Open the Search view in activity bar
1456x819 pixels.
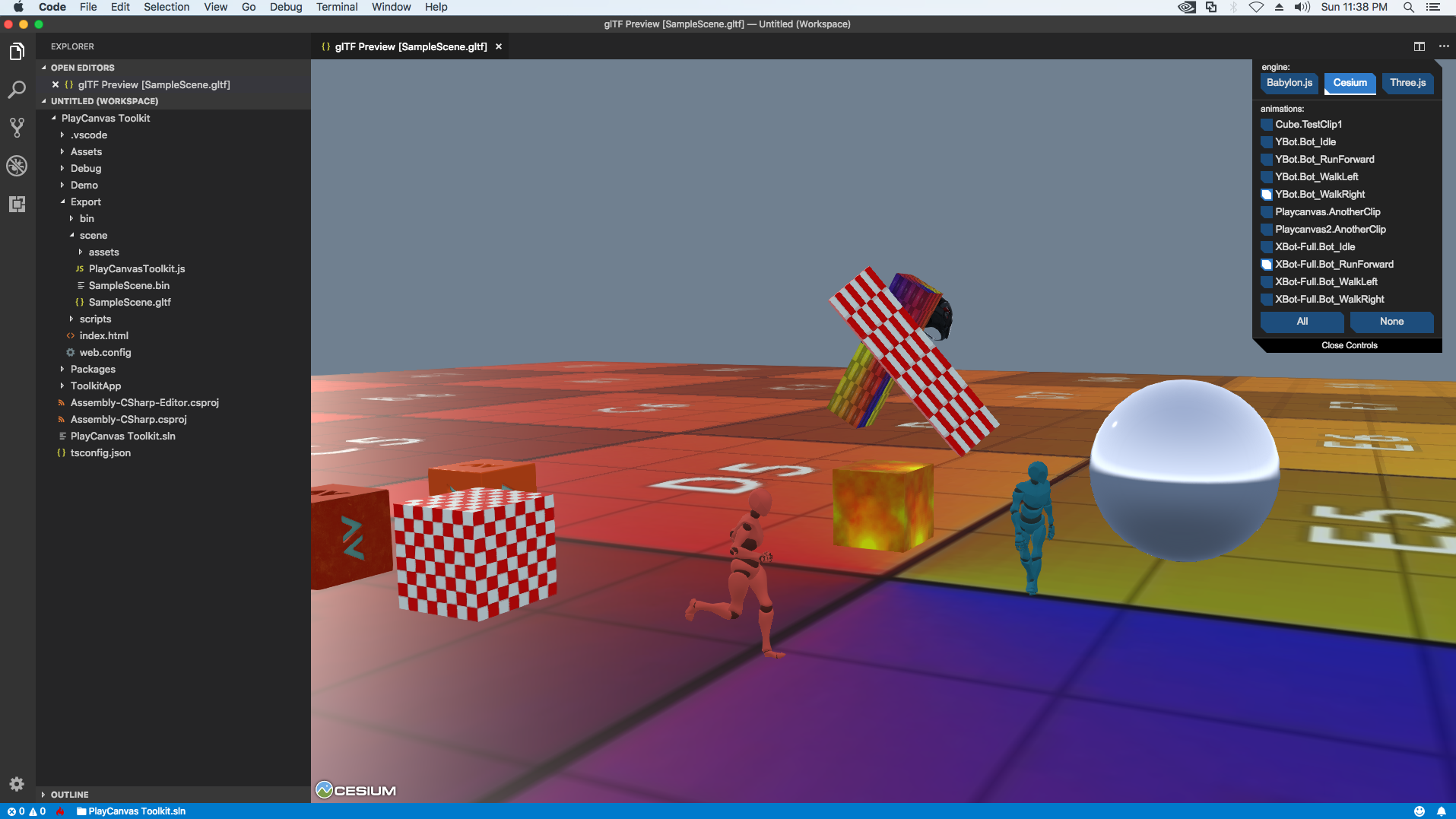pyautogui.click(x=17, y=90)
